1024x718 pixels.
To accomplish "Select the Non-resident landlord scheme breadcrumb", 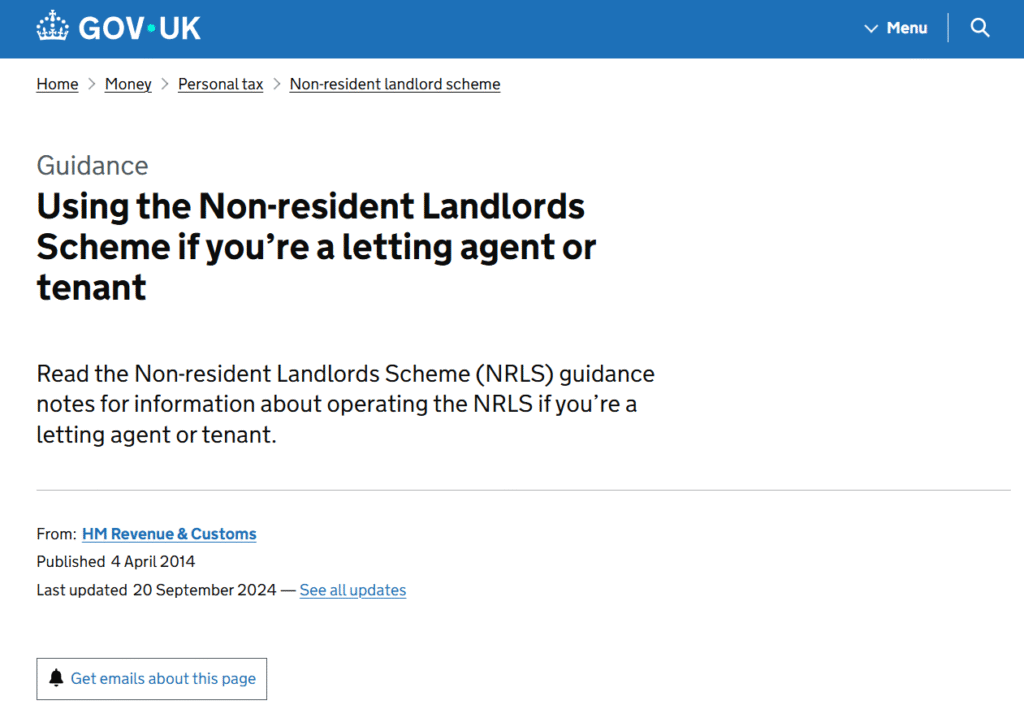I will click(394, 84).
